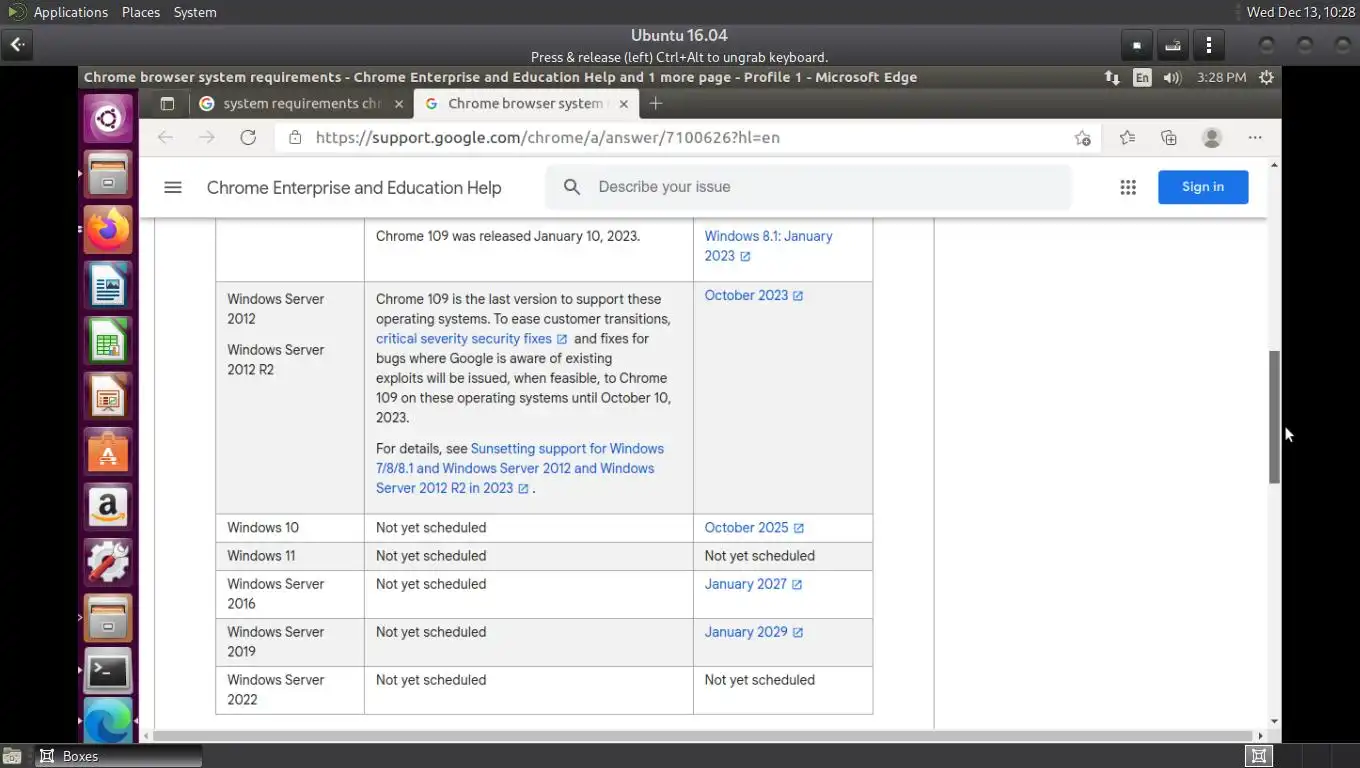
Task: Open the Edge Collections panel
Action: pos(1169,138)
